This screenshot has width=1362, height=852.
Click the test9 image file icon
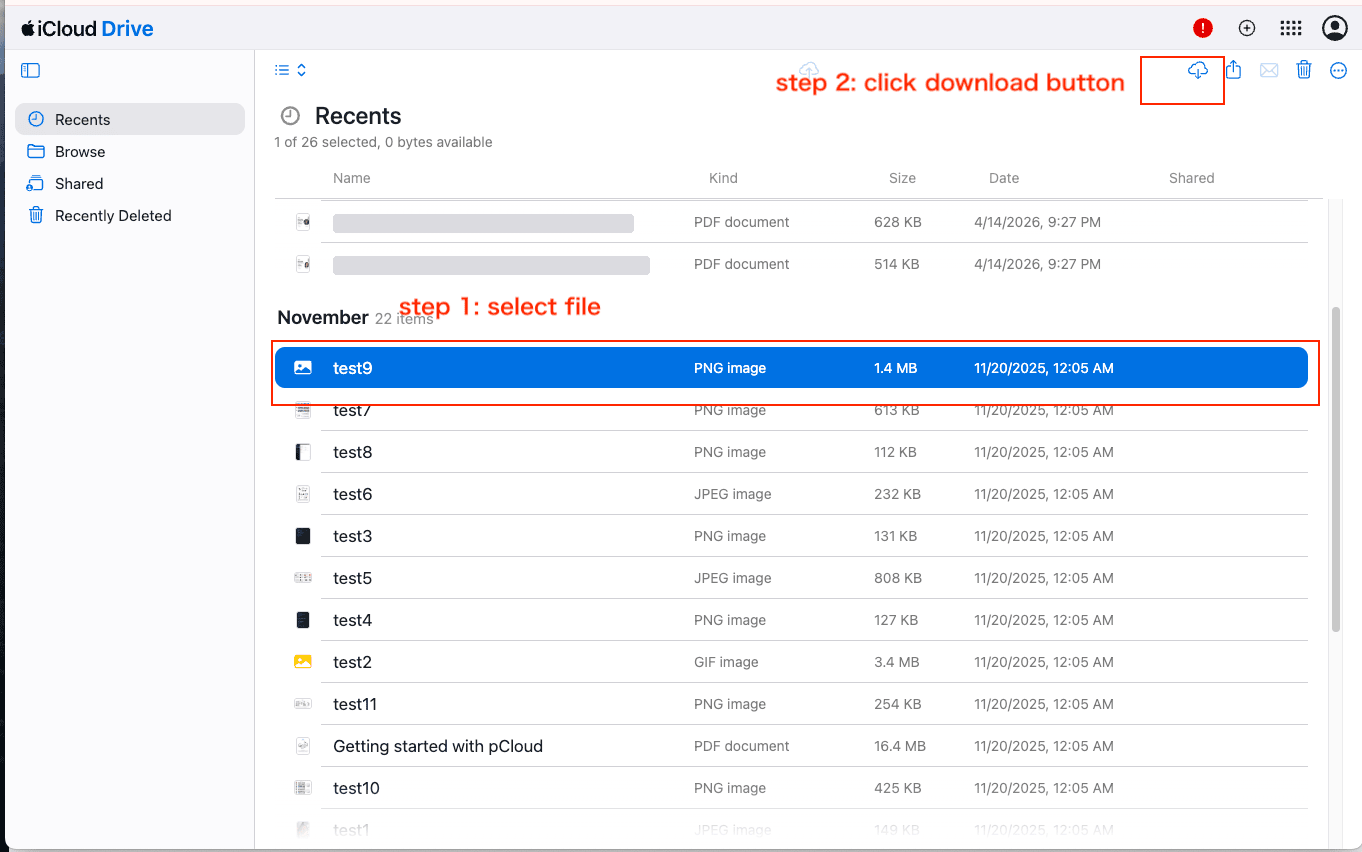tap(303, 368)
